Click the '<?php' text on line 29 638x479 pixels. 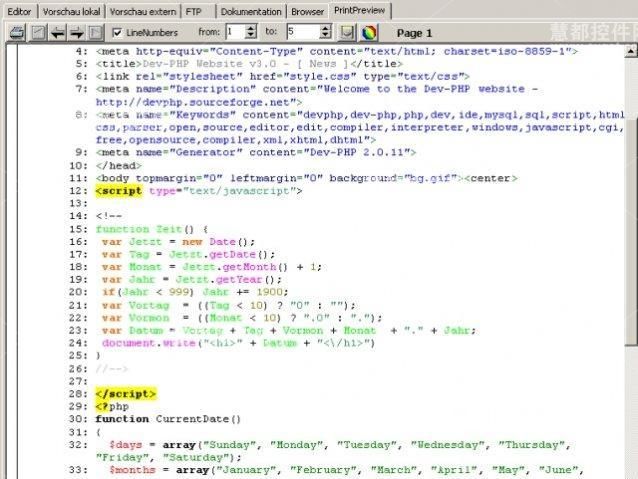(112, 406)
